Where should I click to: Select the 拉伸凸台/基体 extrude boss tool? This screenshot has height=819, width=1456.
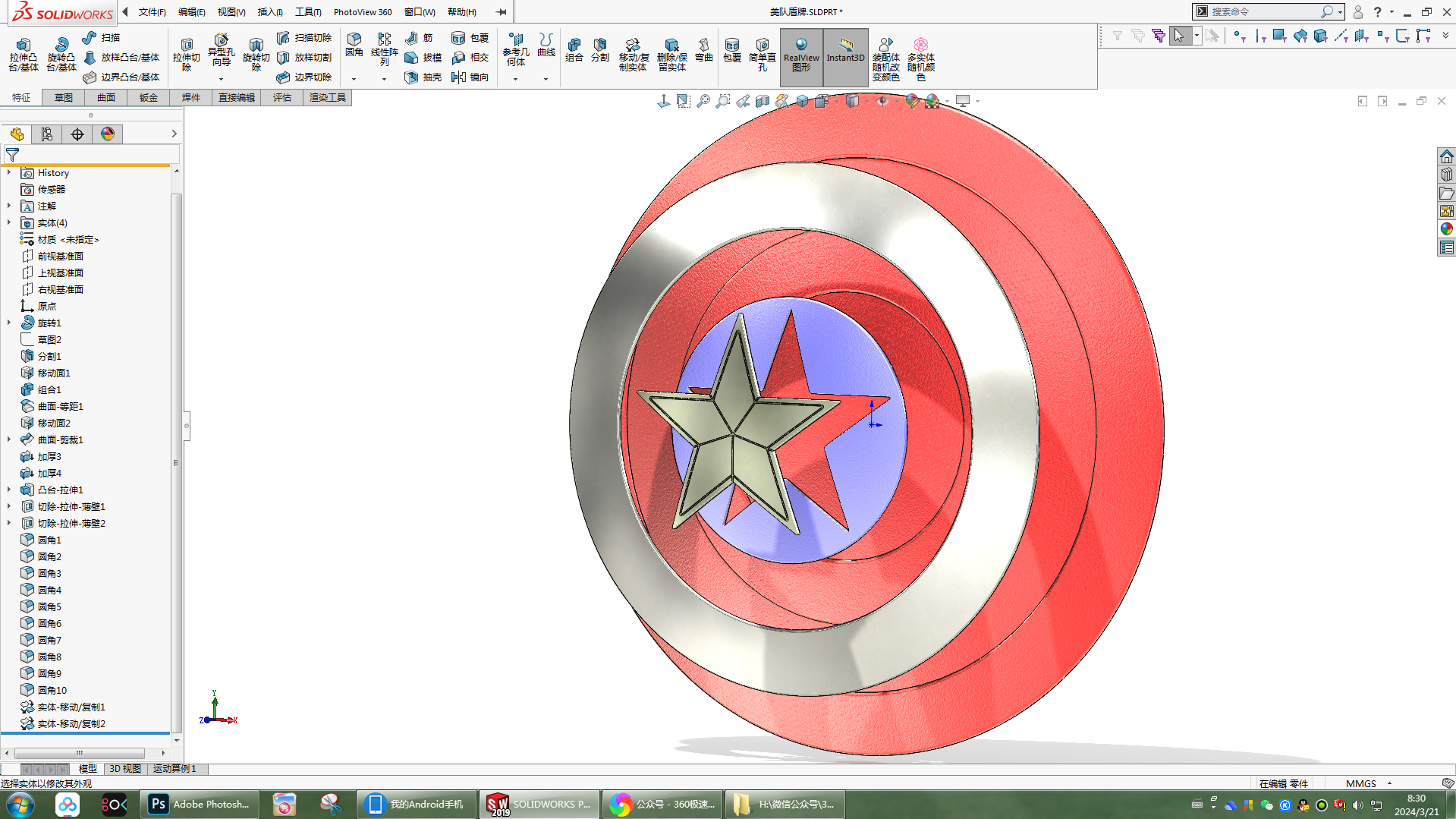click(x=23, y=55)
